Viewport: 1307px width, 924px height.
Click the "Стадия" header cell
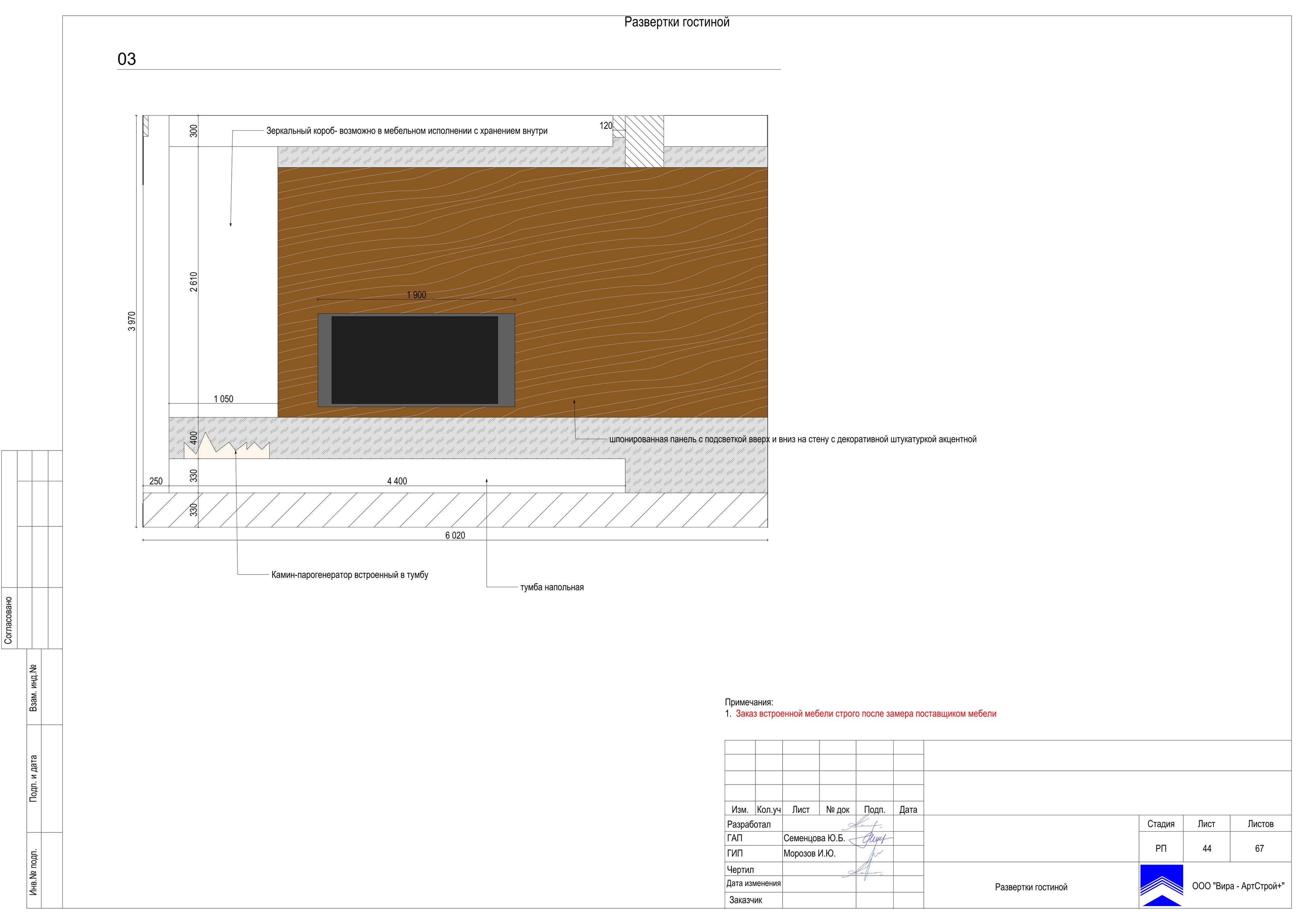(1161, 824)
